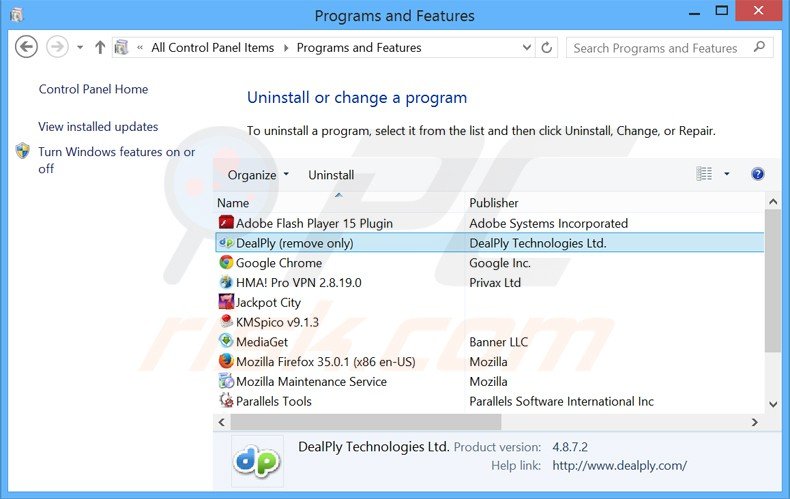Click the window system menu icon in title bar

click(16, 15)
